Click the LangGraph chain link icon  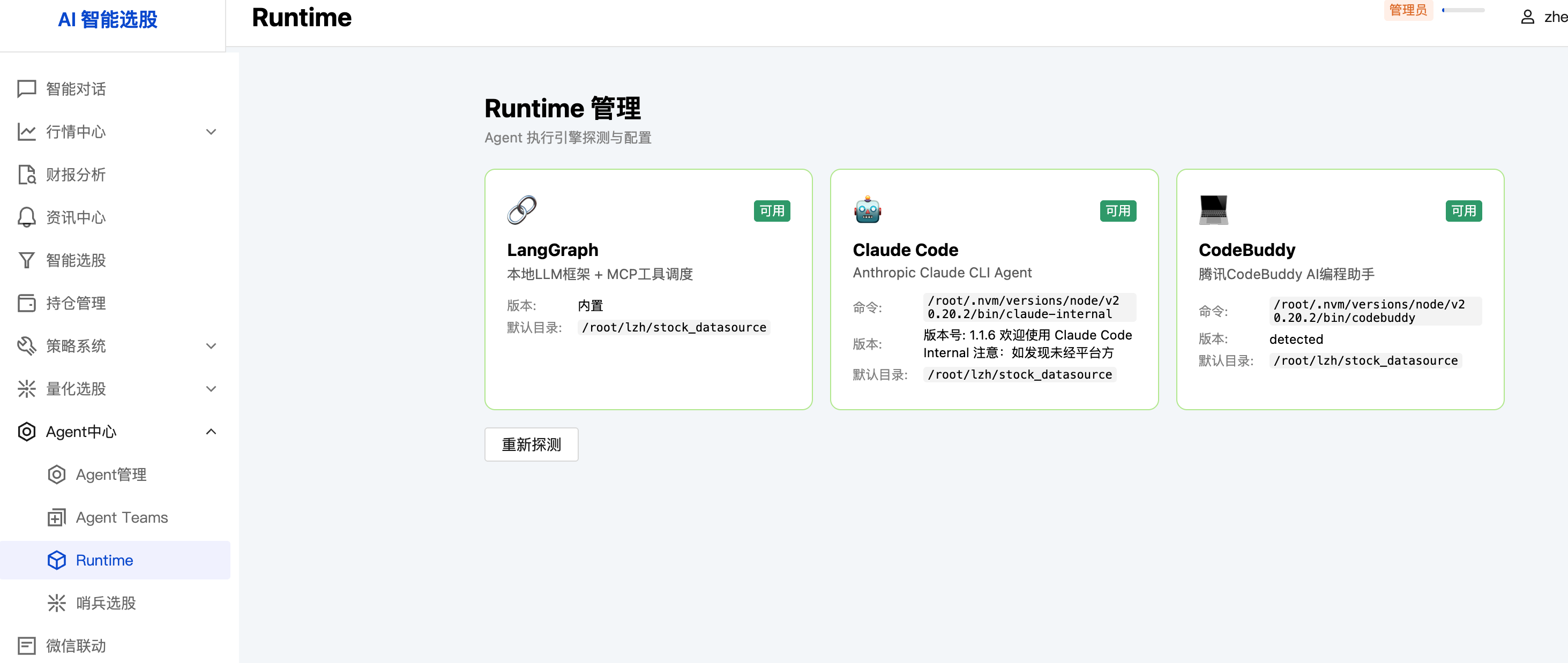(x=521, y=210)
